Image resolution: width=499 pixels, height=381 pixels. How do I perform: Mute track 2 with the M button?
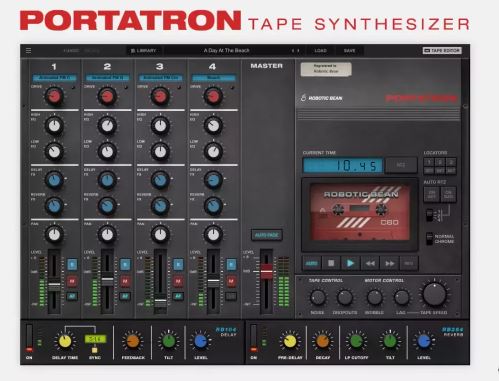[x=125, y=281]
